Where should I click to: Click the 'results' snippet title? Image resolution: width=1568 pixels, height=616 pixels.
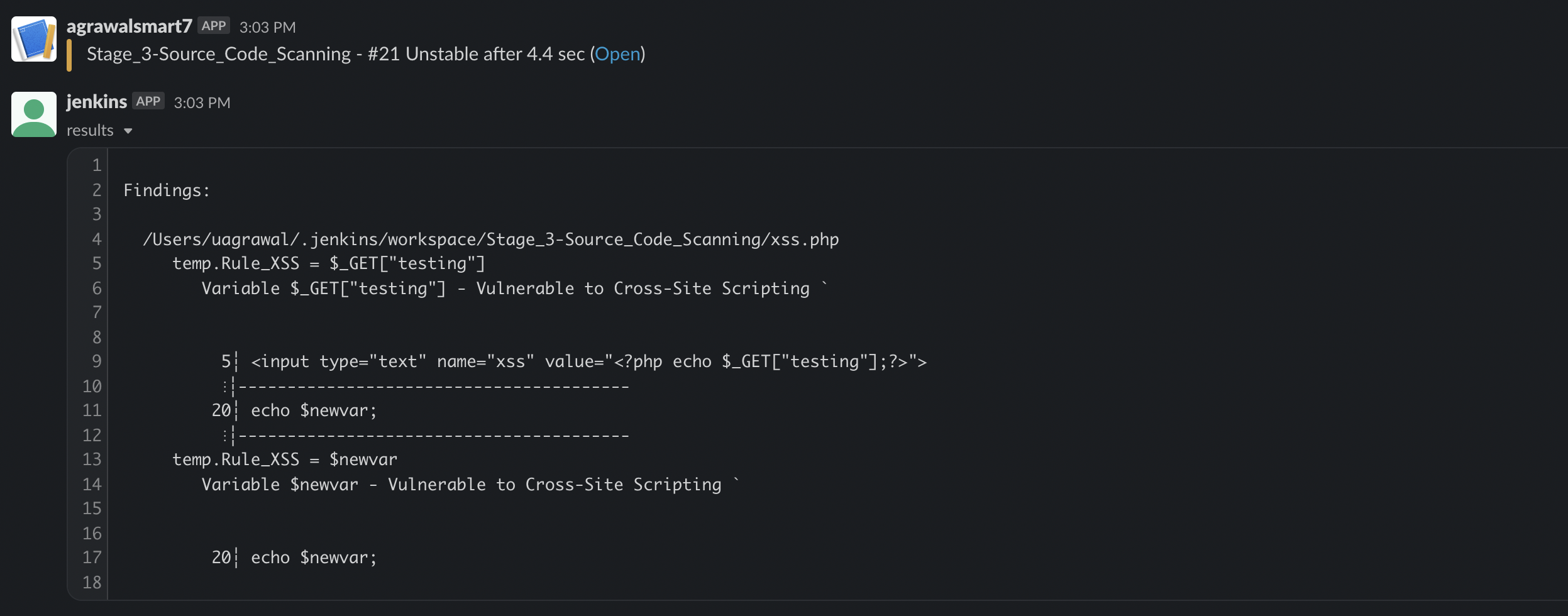point(90,130)
